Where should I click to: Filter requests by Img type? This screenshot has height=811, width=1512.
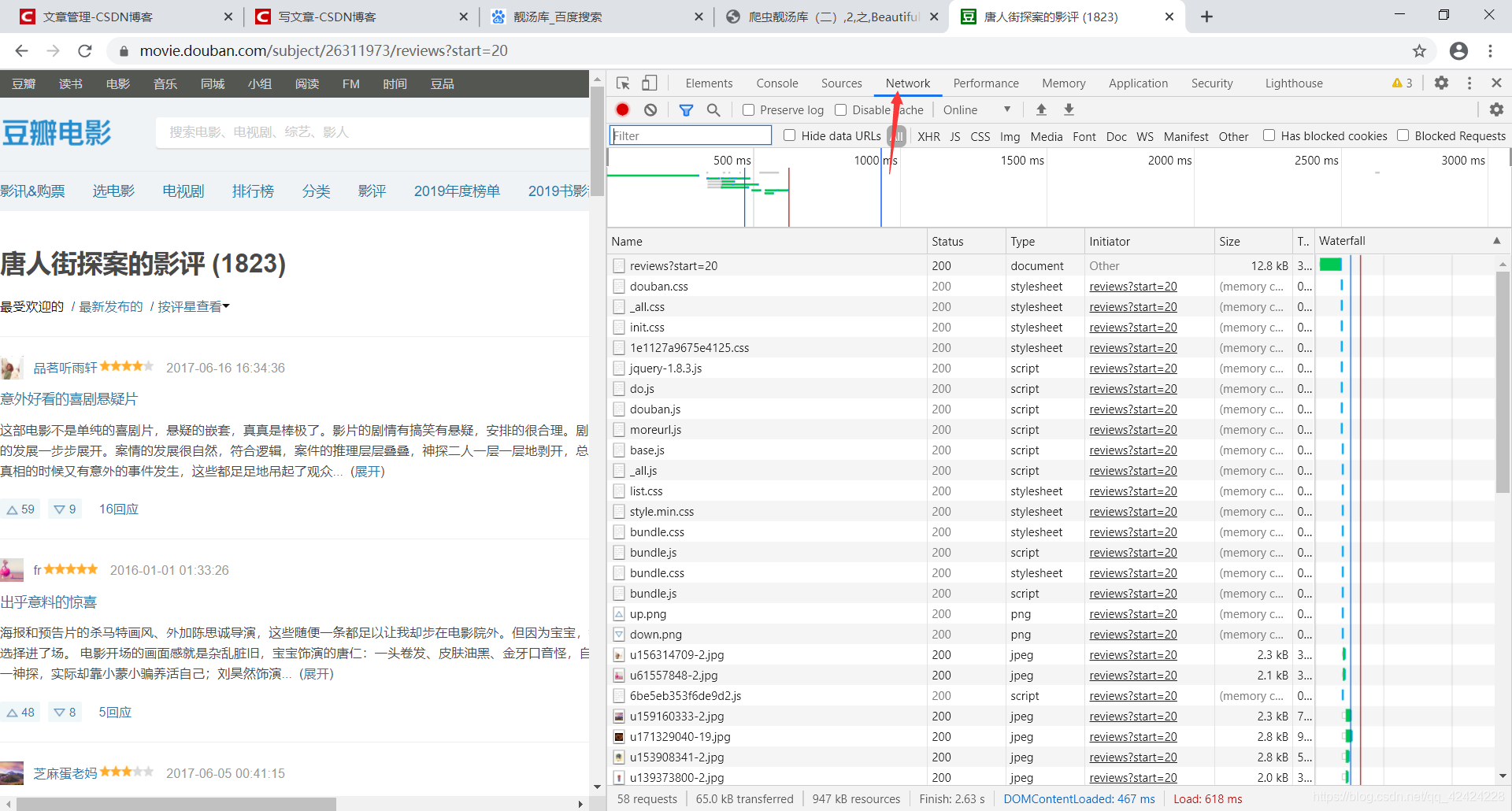pyautogui.click(x=1010, y=136)
